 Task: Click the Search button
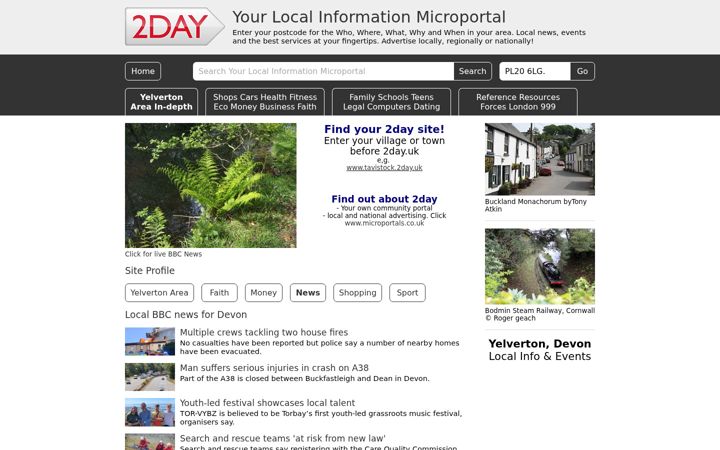(472, 71)
